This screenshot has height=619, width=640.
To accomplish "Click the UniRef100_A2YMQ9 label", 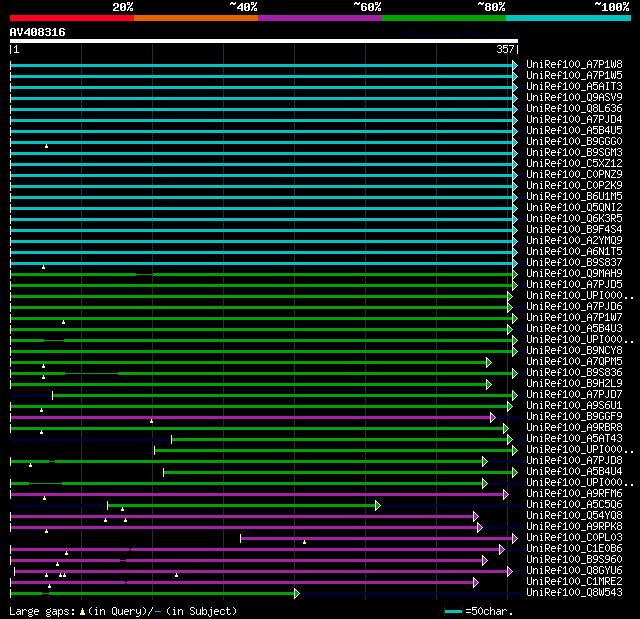I will pos(574,241).
